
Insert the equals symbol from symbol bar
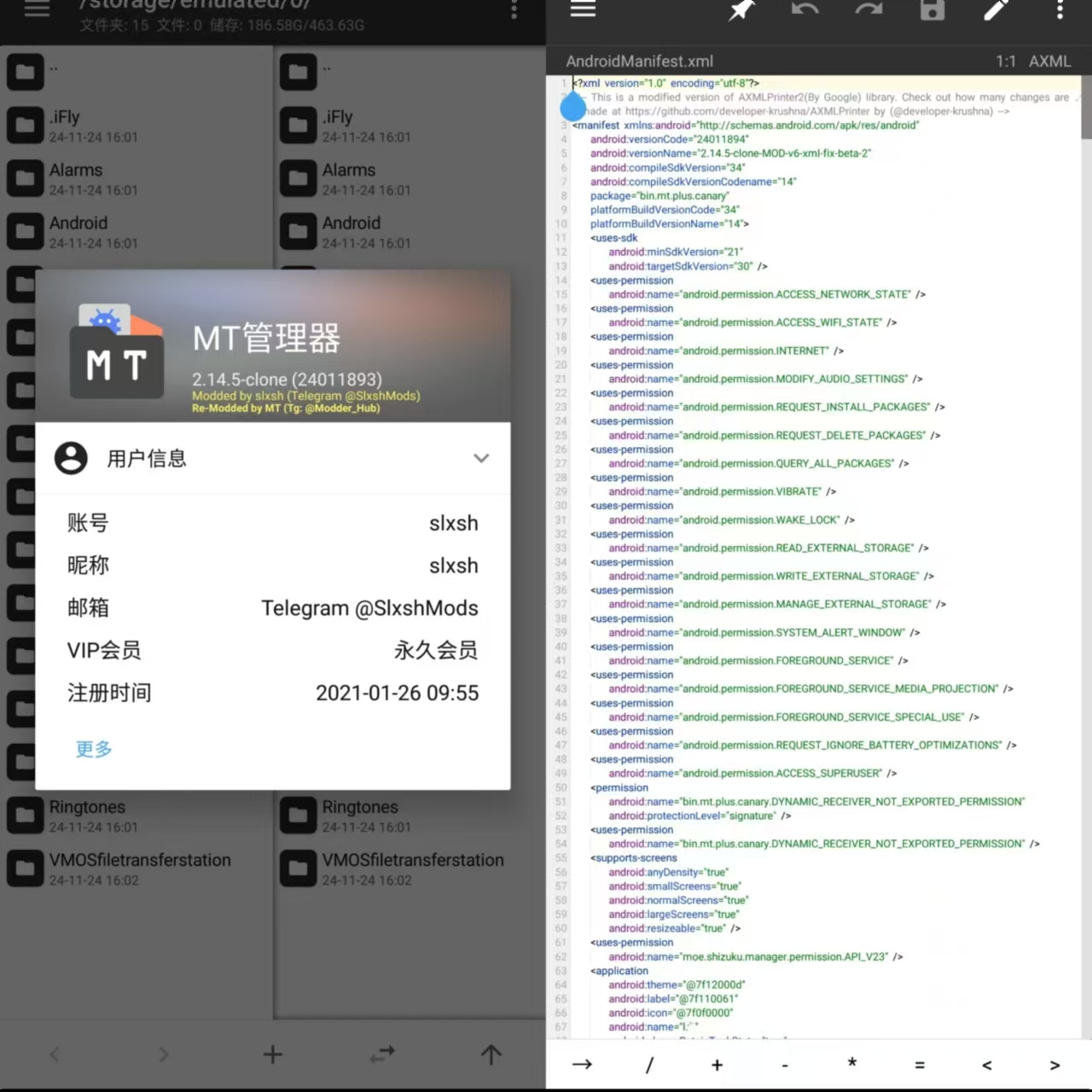[920, 1065]
